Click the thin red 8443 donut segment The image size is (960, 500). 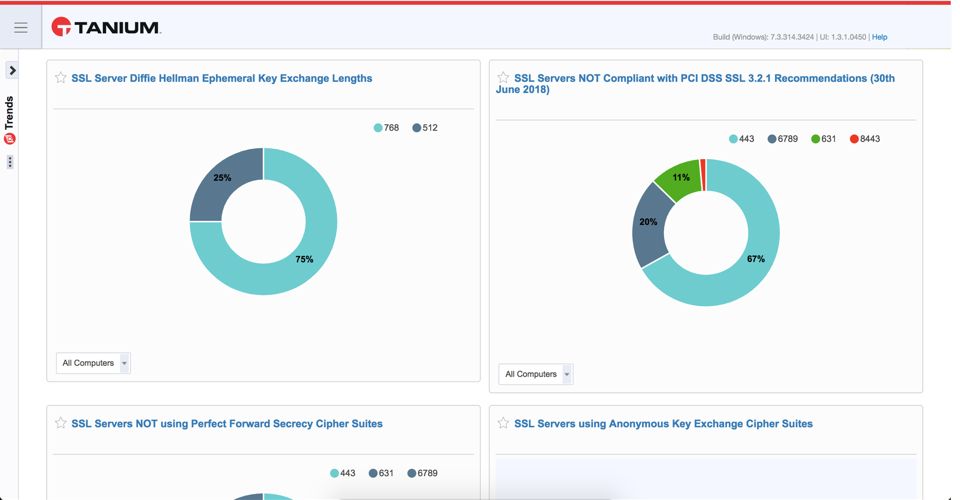coord(703,175)
